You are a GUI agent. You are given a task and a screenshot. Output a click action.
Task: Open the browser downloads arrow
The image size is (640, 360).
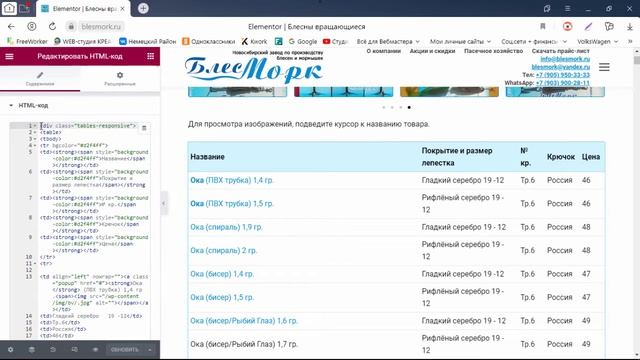pyautogui.click(x=630, y=27)
